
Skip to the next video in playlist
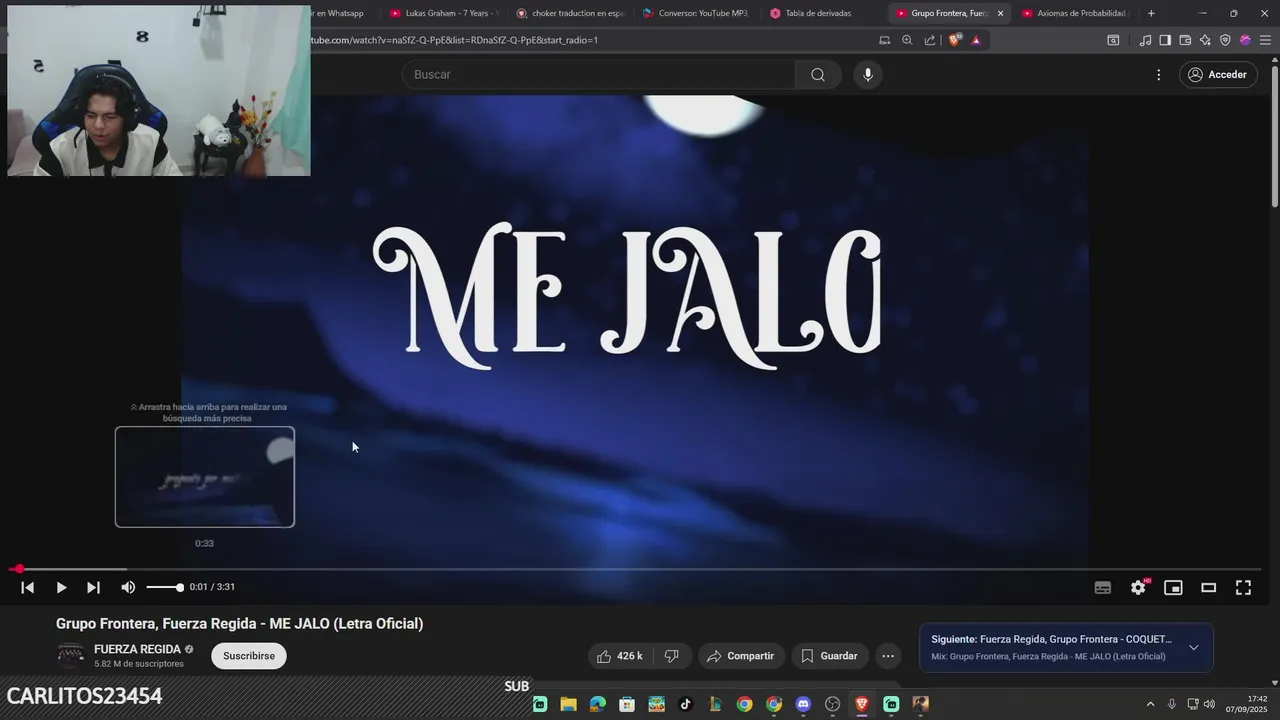coord(93,588)
